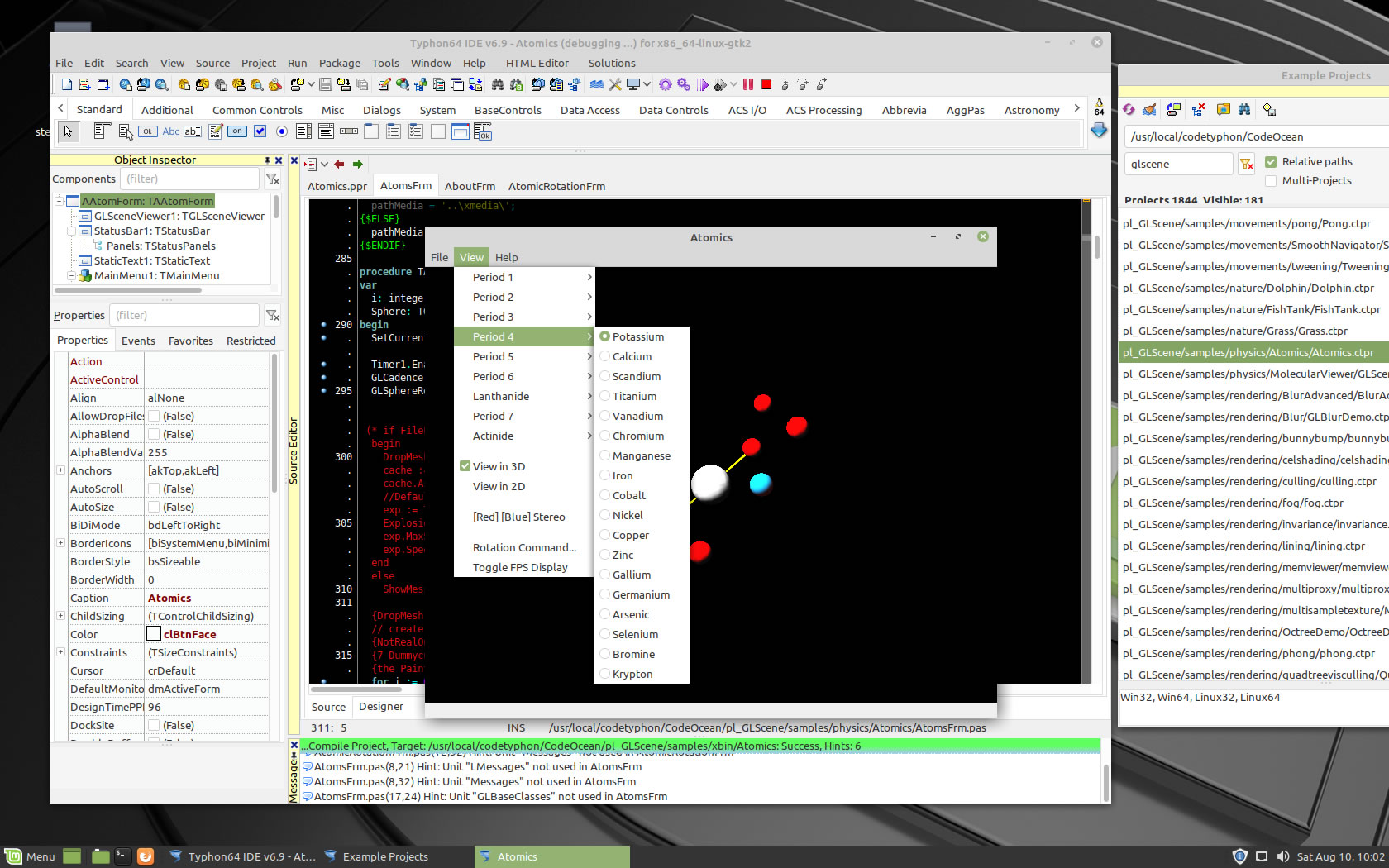Uncheck the Relative paths checkbox
The width and height of the screenshot is (1389, 868).
pos(1271,161)
